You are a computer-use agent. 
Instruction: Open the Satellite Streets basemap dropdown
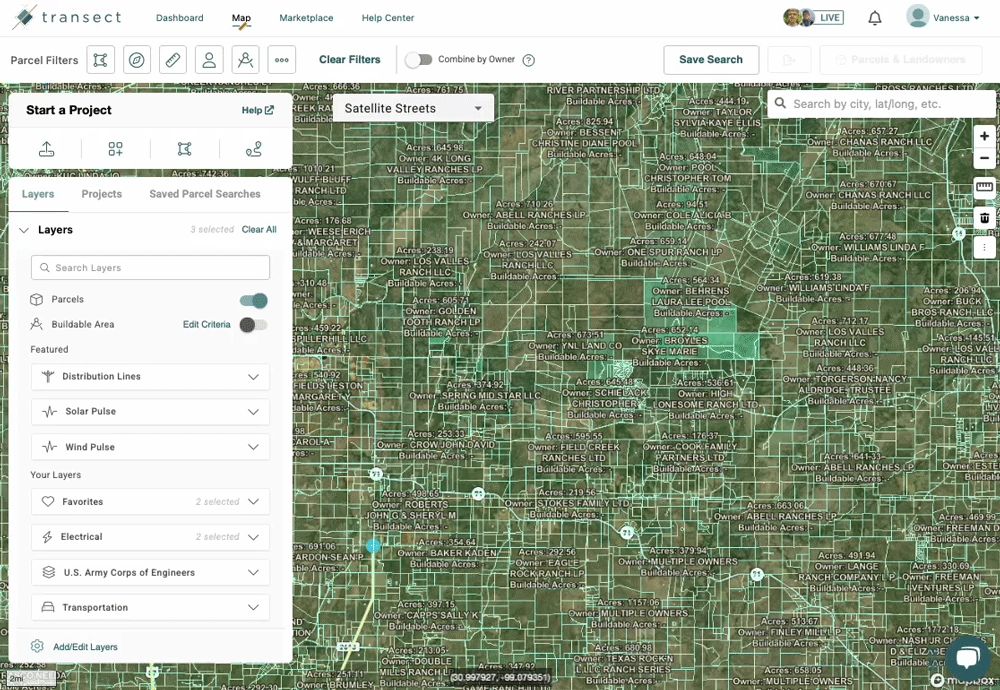(413, 108)
